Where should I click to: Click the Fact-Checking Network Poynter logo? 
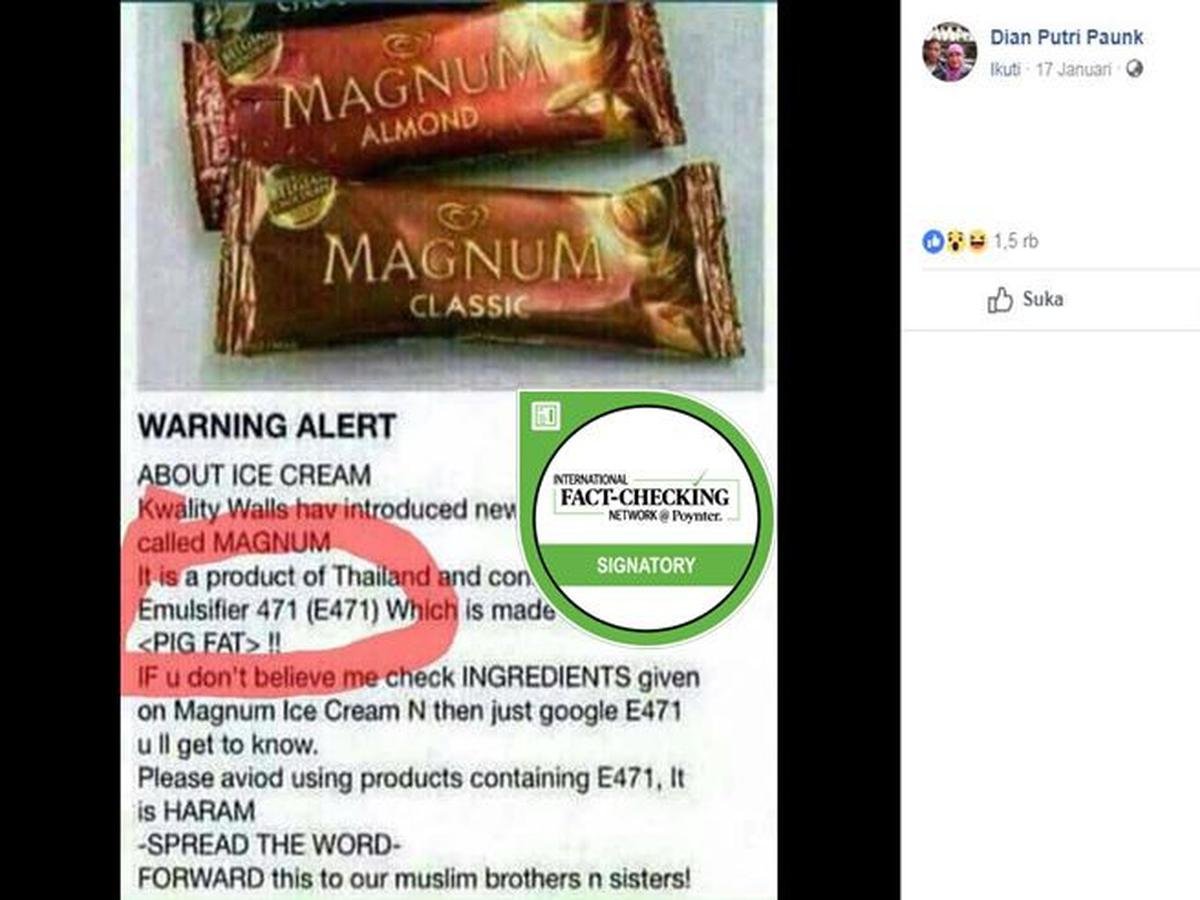coord(645,497)
